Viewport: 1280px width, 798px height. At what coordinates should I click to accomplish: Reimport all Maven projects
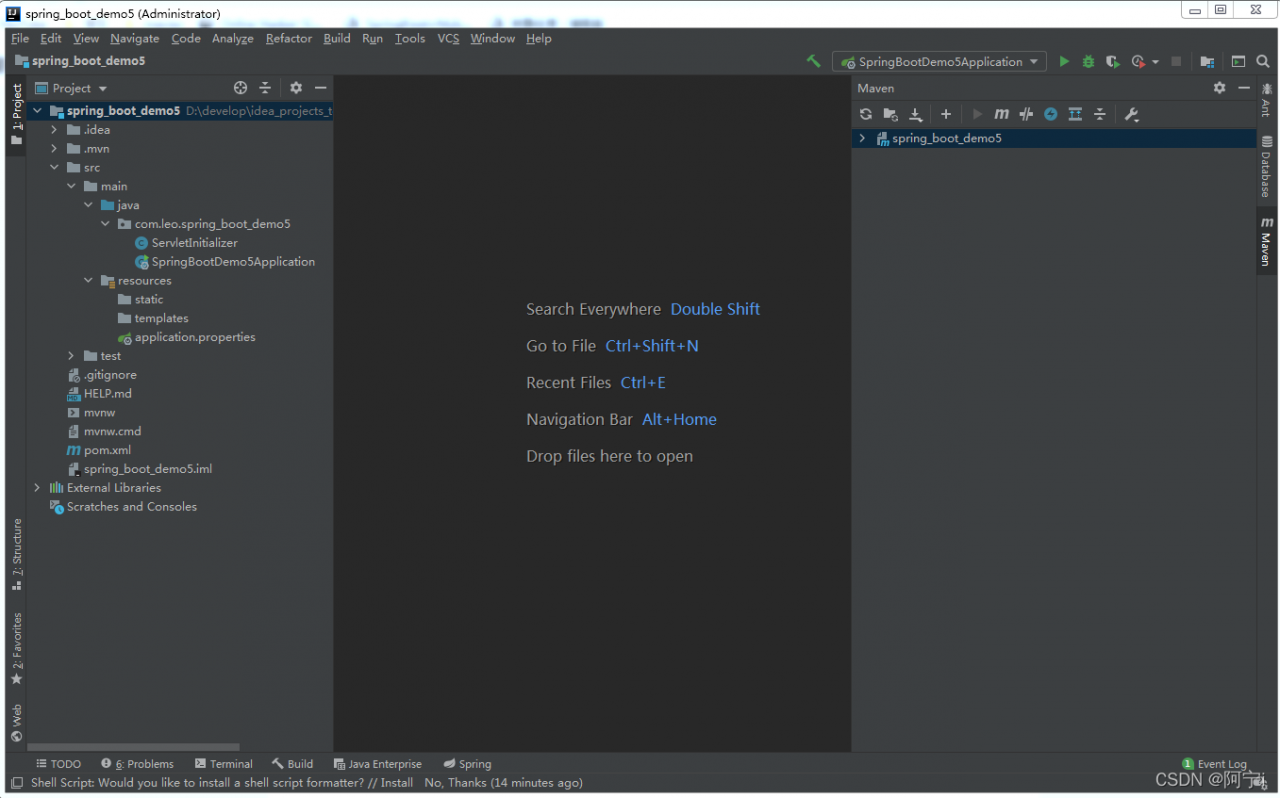(866, 114)
